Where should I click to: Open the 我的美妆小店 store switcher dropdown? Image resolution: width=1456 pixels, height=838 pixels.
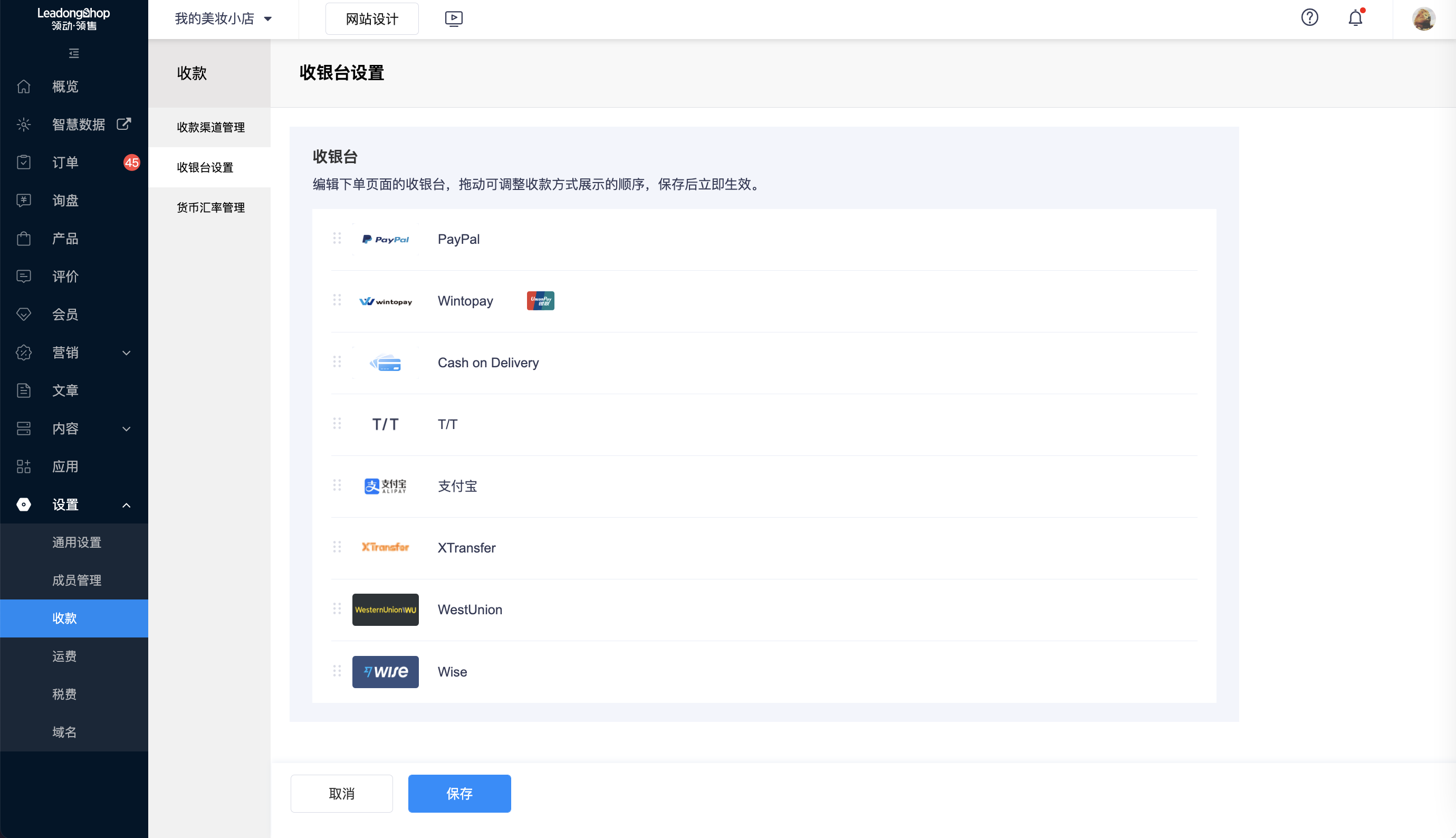[222, 18]
